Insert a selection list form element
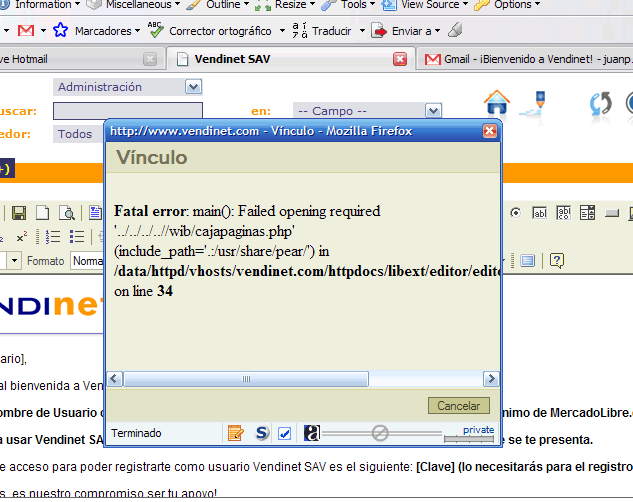This screenshot has height=502, width=633. pyautogui.click(x=587, y=213)
